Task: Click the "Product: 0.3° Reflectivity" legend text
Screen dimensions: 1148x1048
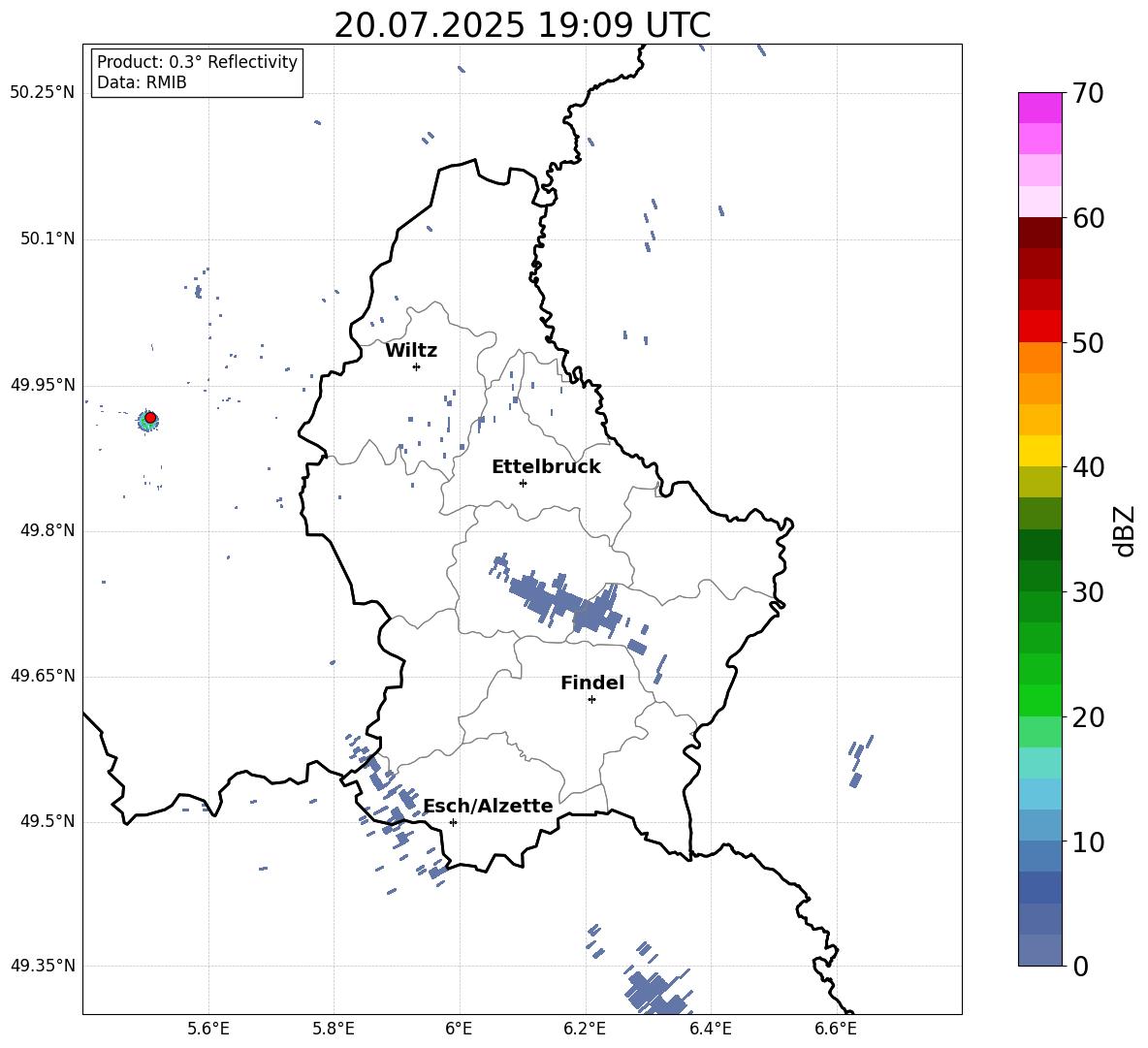Action: (x=197, y=61)
